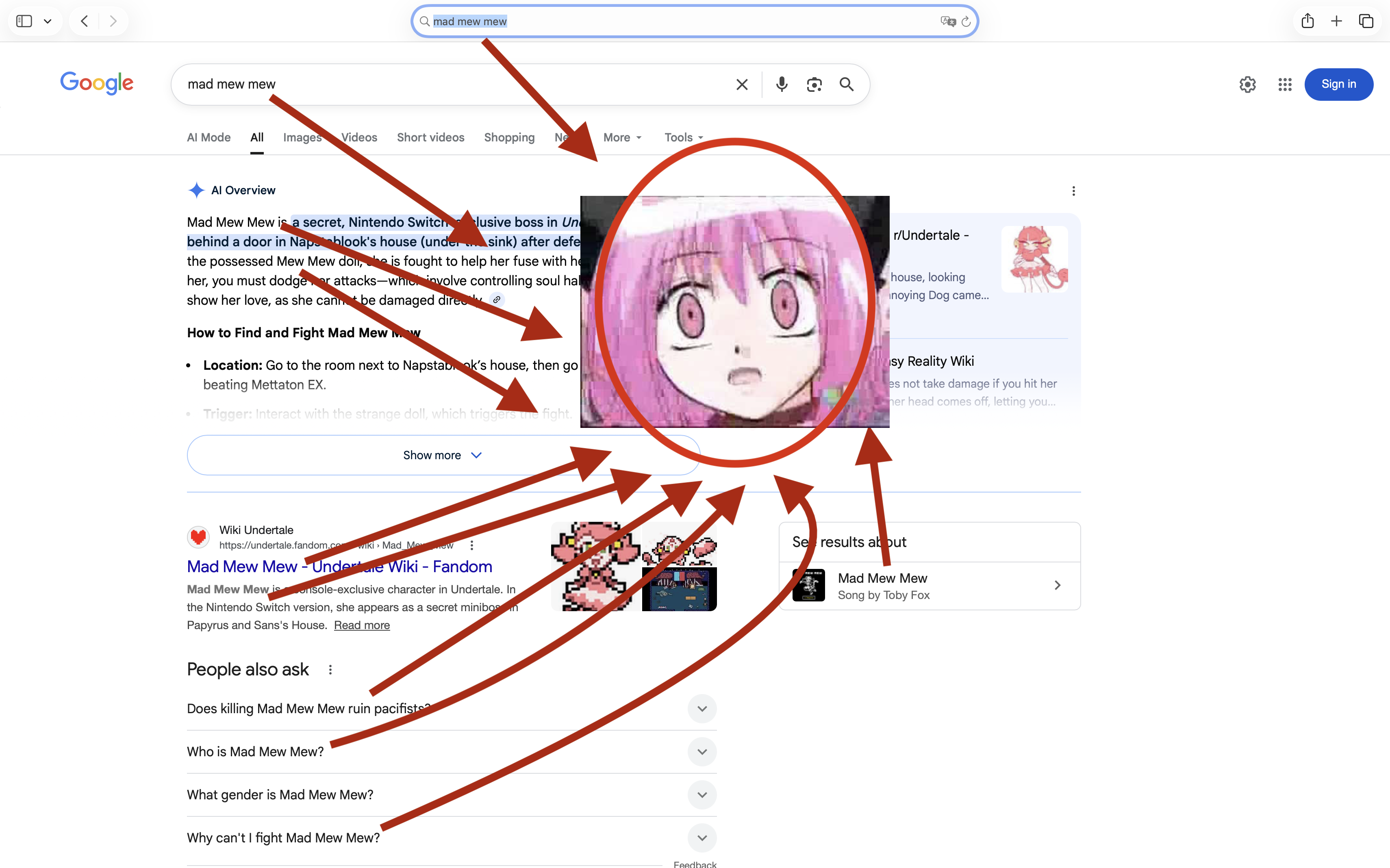The image size is (1390, 868).
Task: Go back to the previous page
Action: click(x=85, y=21)
